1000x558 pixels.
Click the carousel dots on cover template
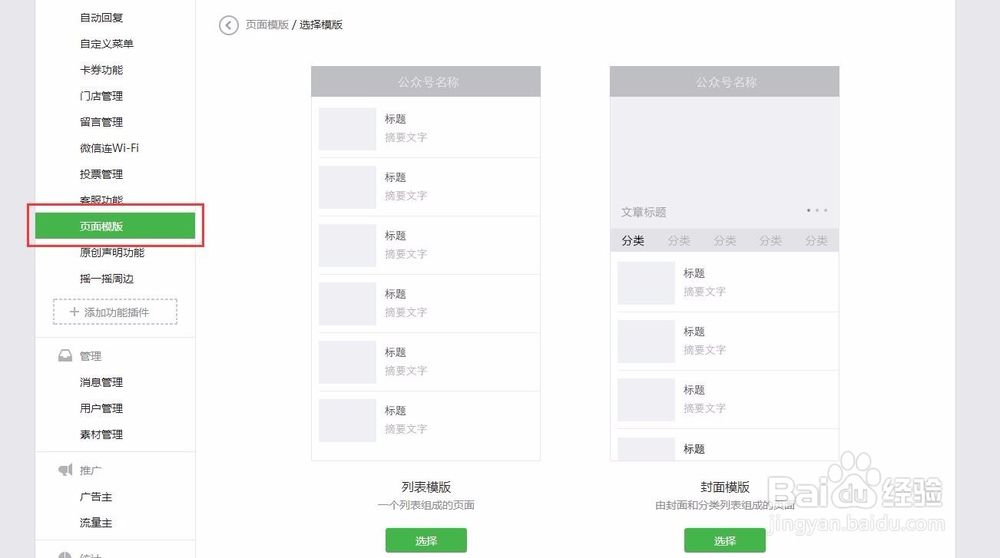pos(817,211)
